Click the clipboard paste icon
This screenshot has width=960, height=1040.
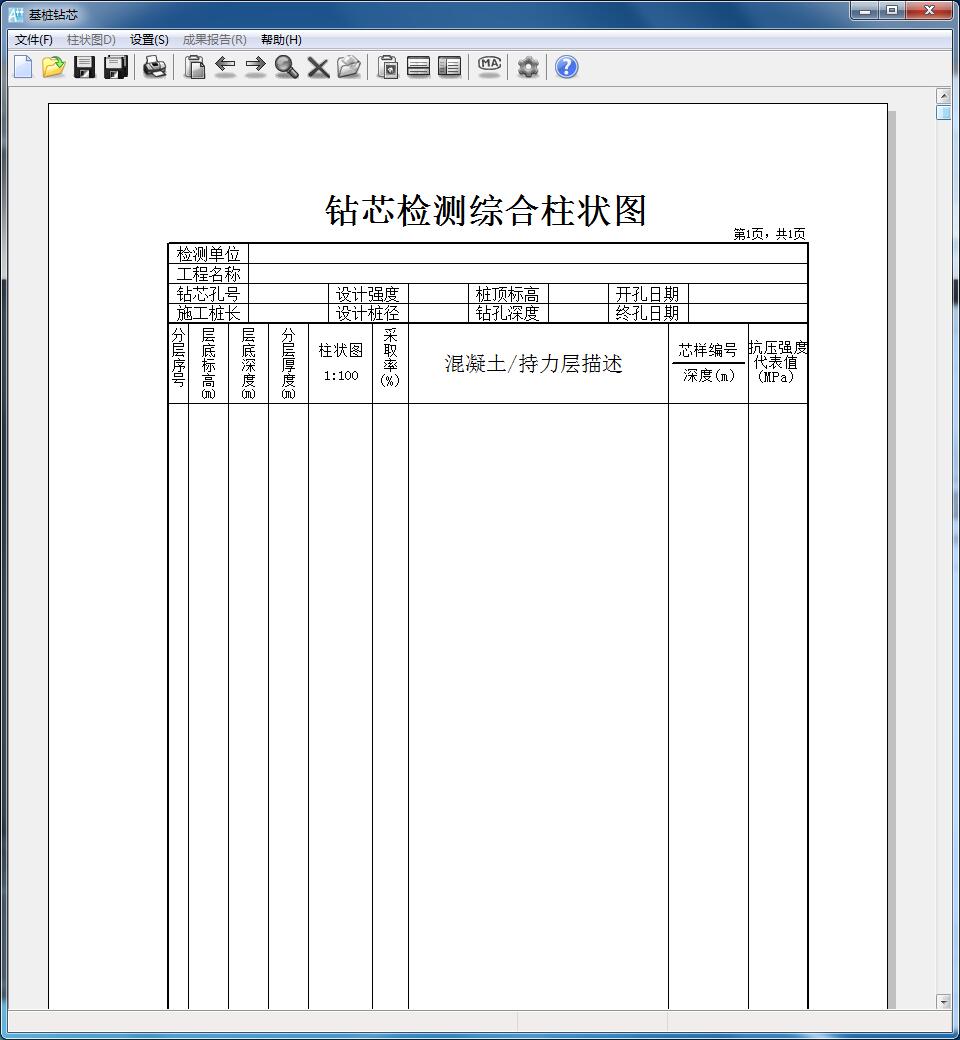click(x=194, y=67)
